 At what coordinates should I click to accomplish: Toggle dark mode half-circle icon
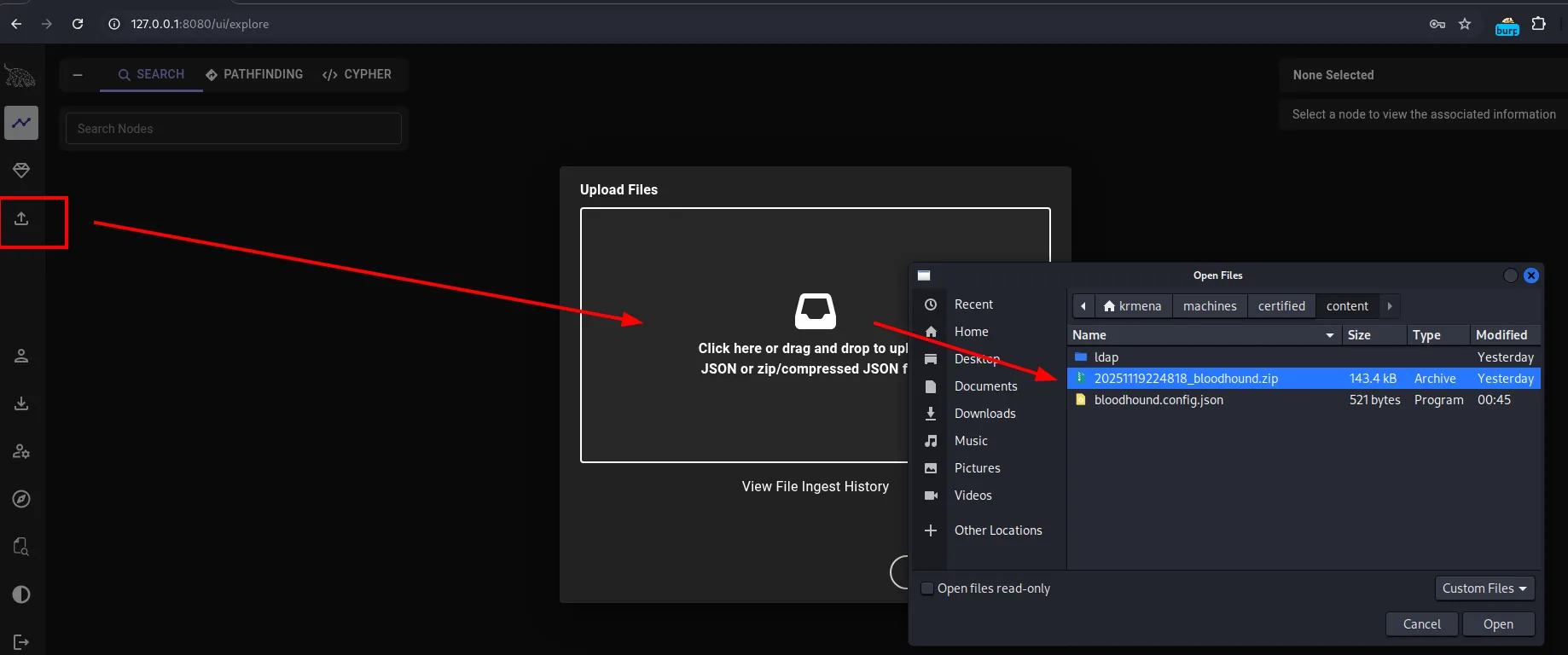coord(21,594)
